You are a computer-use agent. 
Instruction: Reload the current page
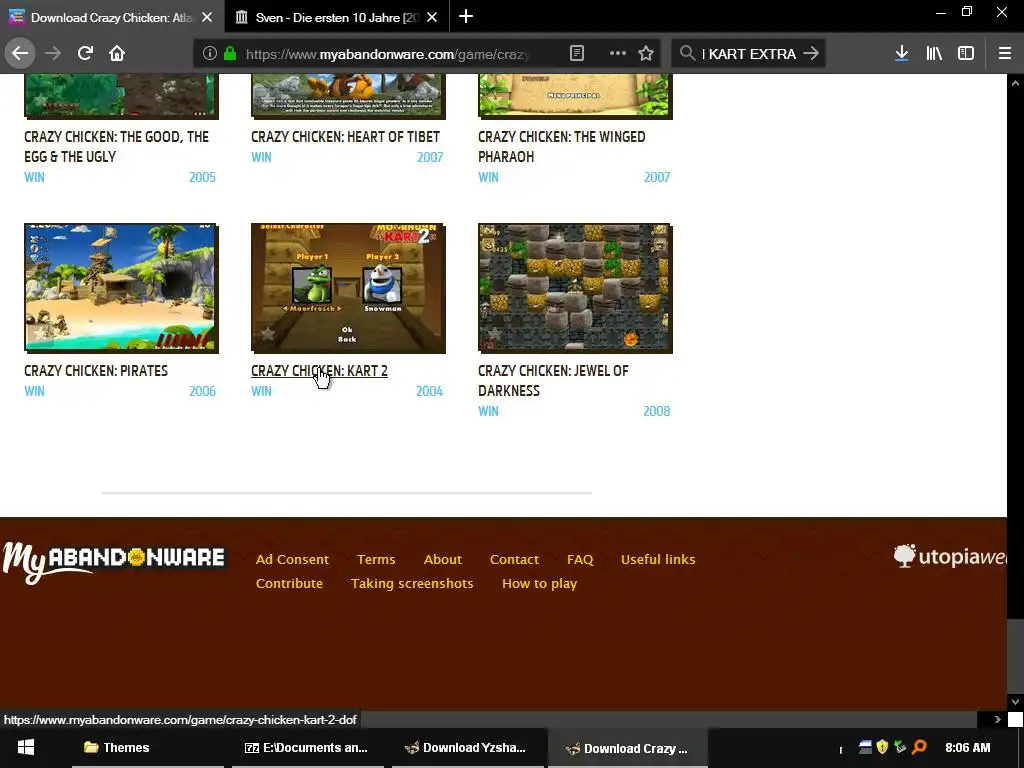tap(85, 54)
